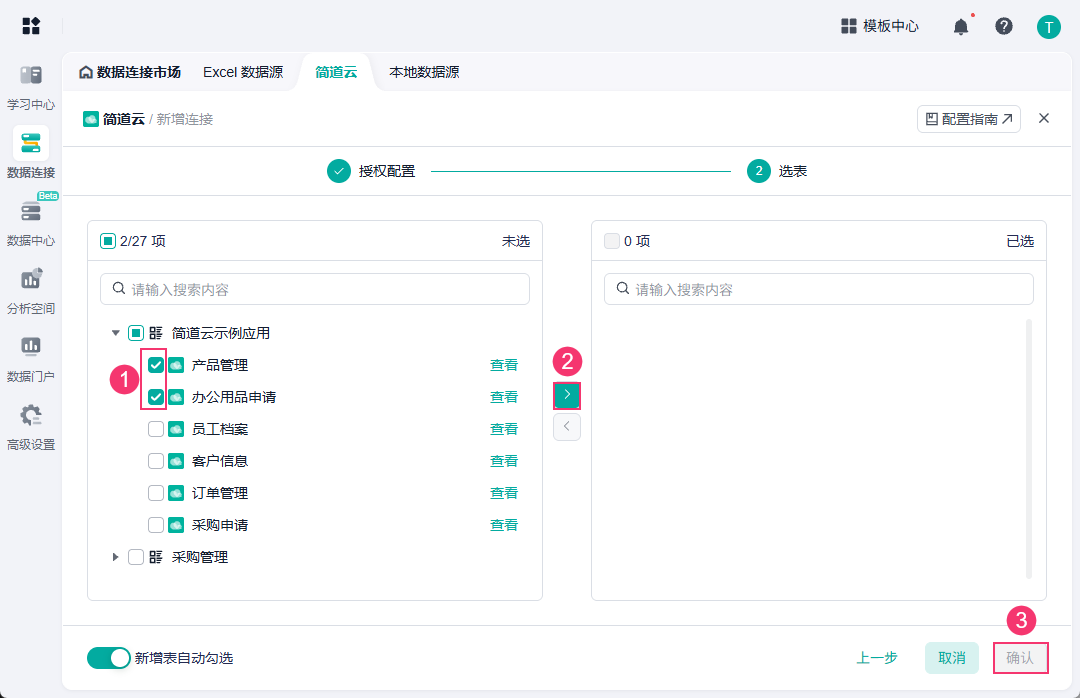
Task: Focus the 已选 list search field
Action: [819, 289]
